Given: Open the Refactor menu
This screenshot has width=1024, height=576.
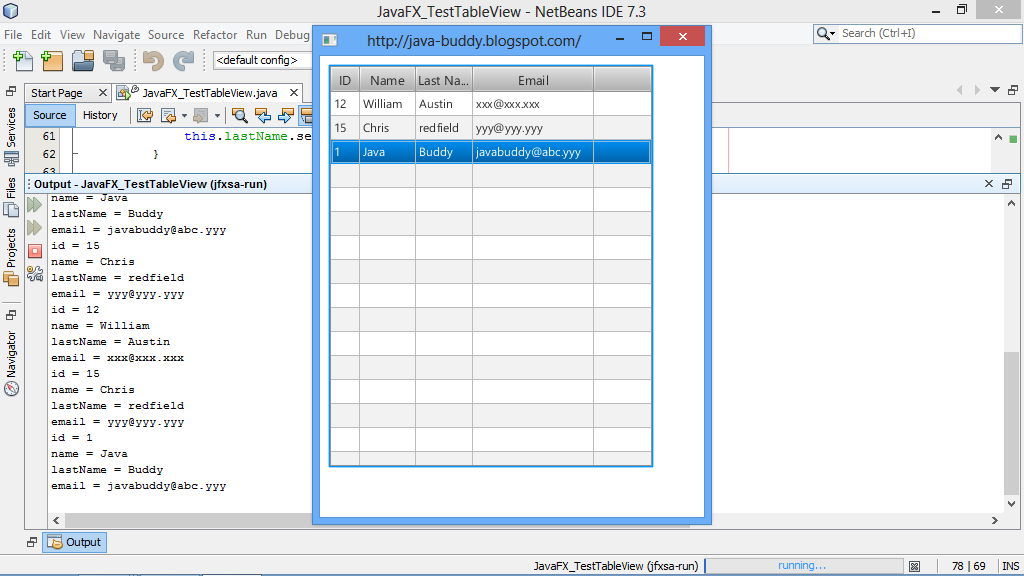Looking at the screenshot, I should point(215,35).
